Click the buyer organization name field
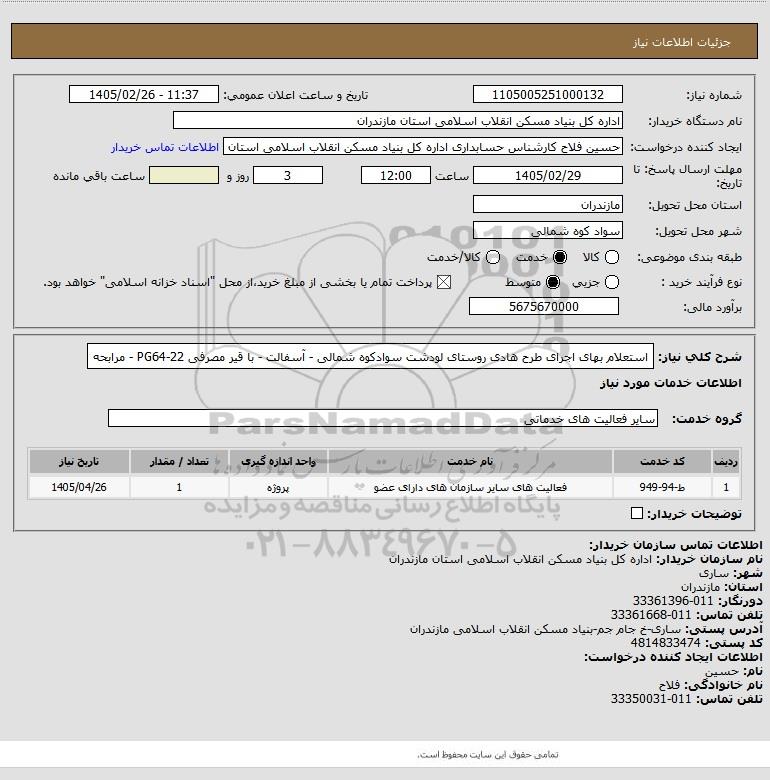Screen dimensions: 770x780 click(398, 121)
